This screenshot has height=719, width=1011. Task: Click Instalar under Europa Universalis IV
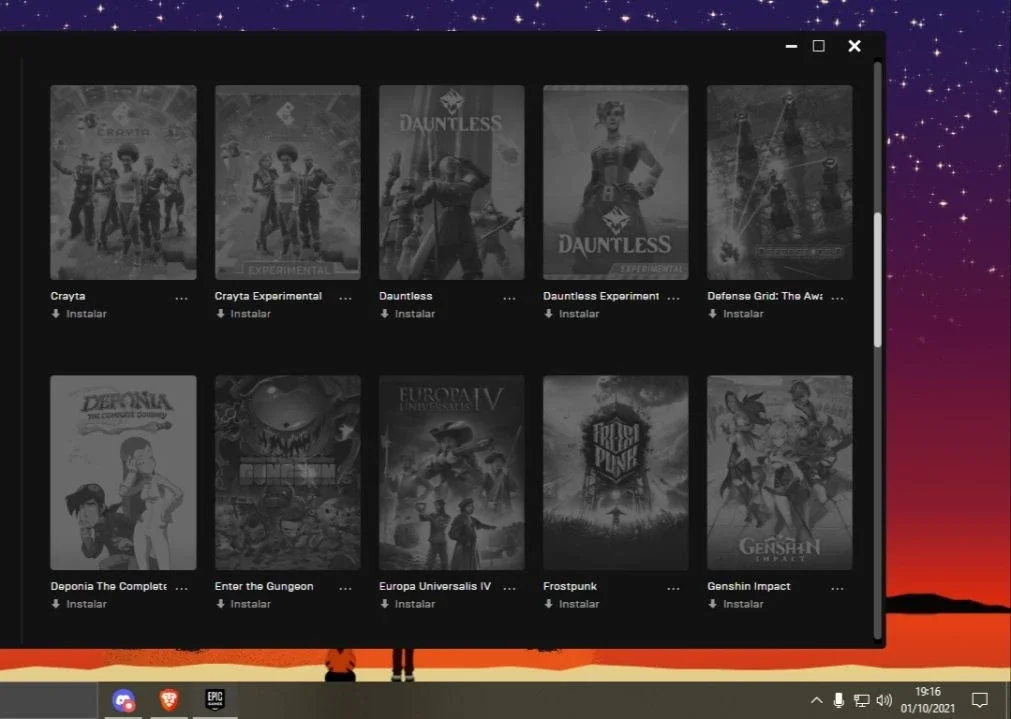click(x=407, y=604)
